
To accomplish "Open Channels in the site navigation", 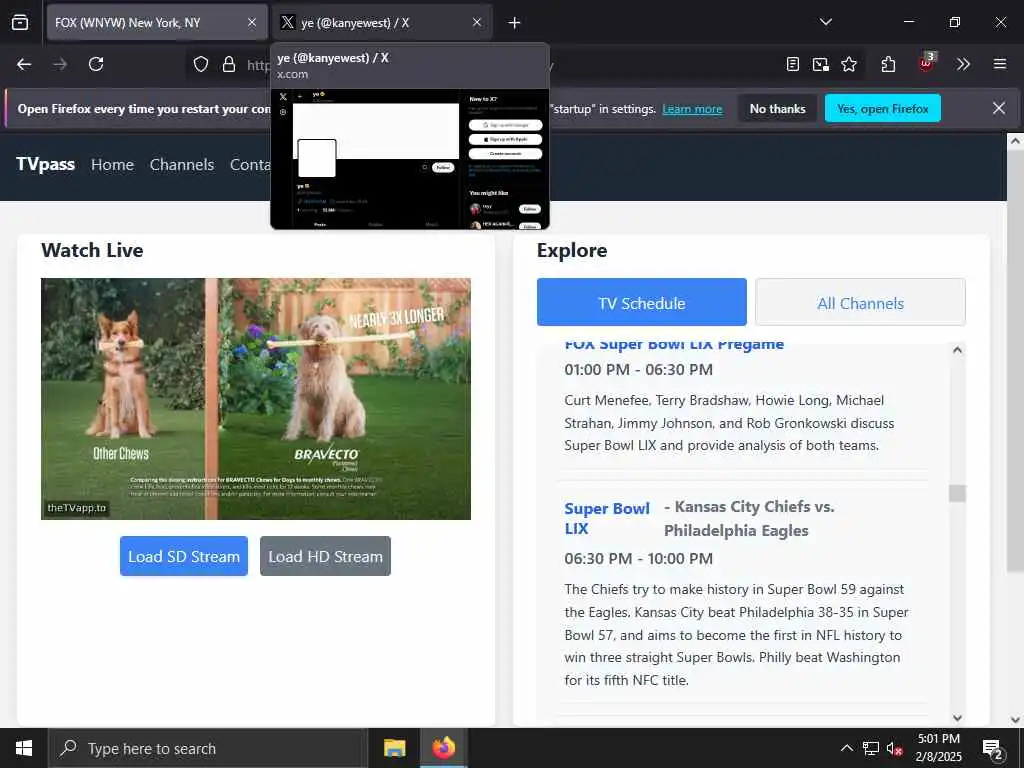I will click(x=182, y=165).
